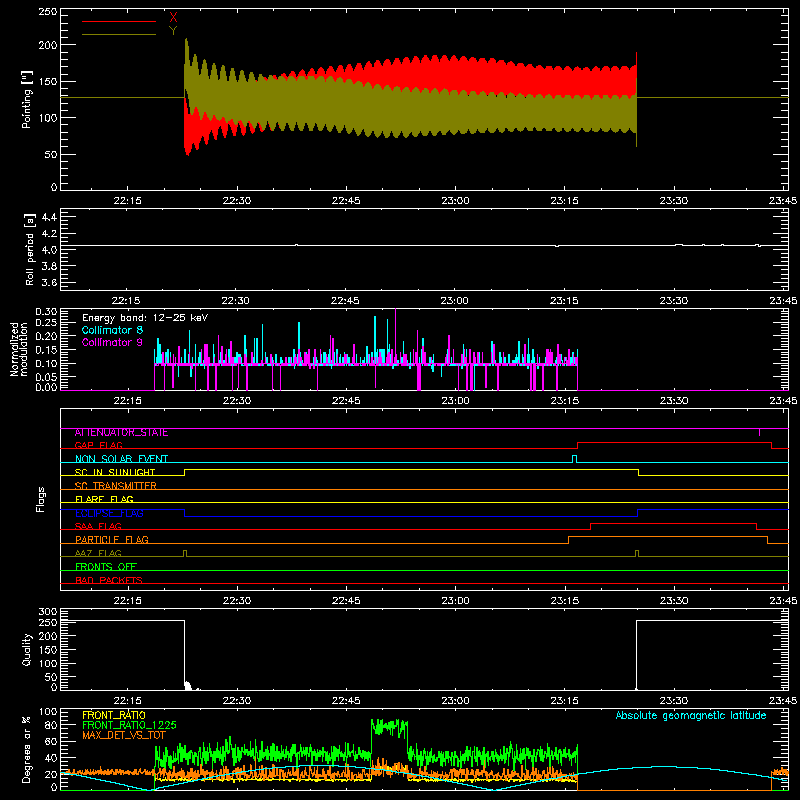The width and height of the screenshot is (800, 800).
Task: Click the Flags axis label
Action: [x=41, y=499]
